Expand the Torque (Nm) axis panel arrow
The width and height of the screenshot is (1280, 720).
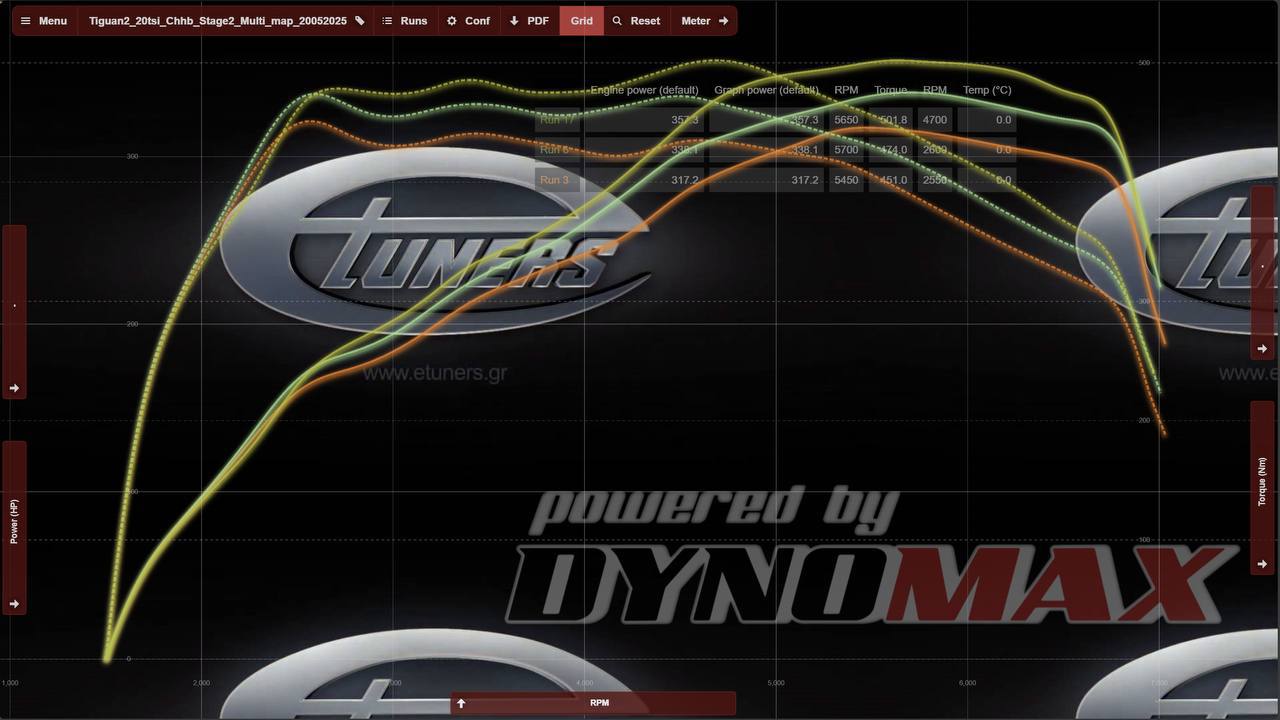click(x=1263, y=564)
